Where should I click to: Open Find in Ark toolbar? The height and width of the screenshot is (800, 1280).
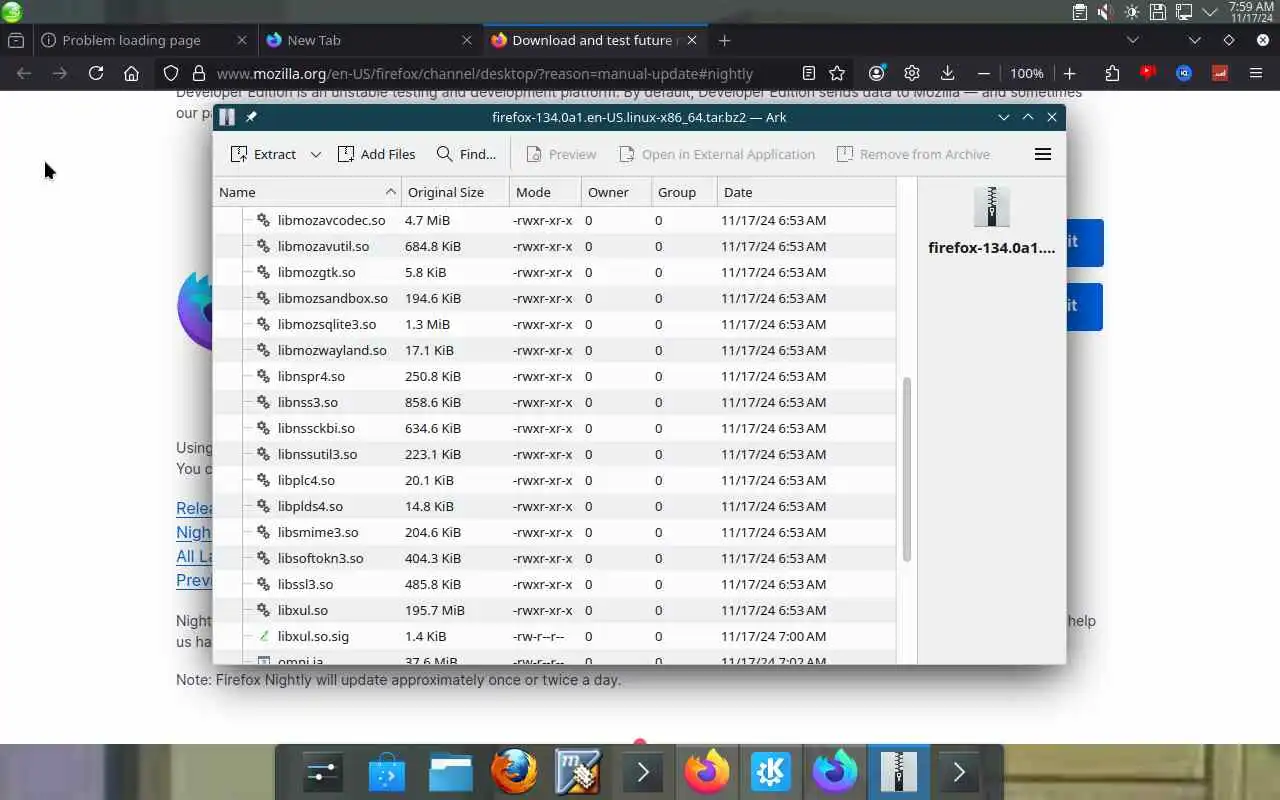click(x=466, y=154)
